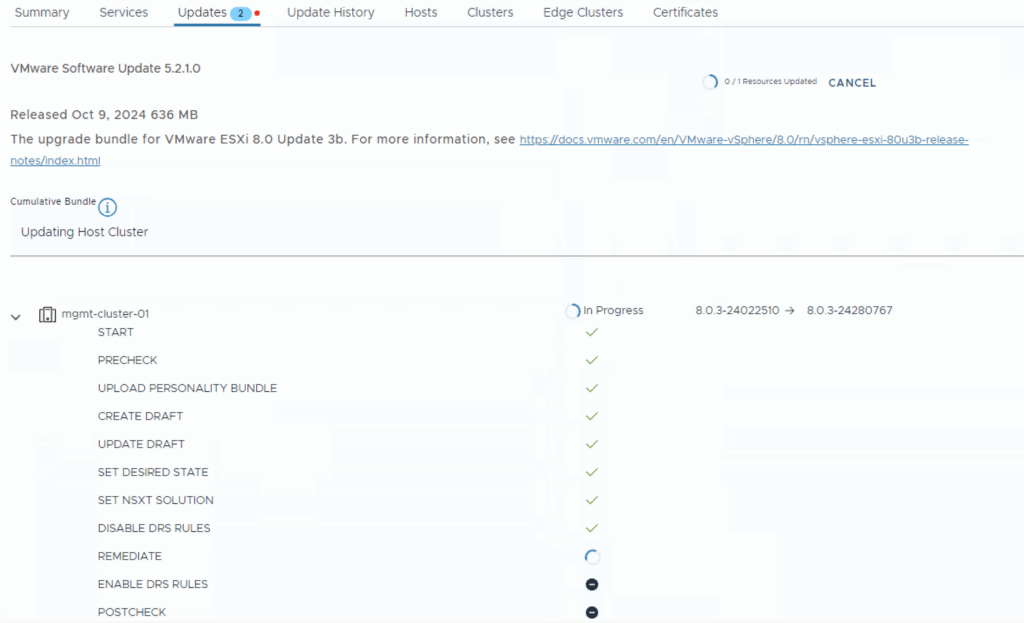Cancel the running update
Image resolution: width=1024 pixels, height=623 pixels.
click(x=852, y=83)
